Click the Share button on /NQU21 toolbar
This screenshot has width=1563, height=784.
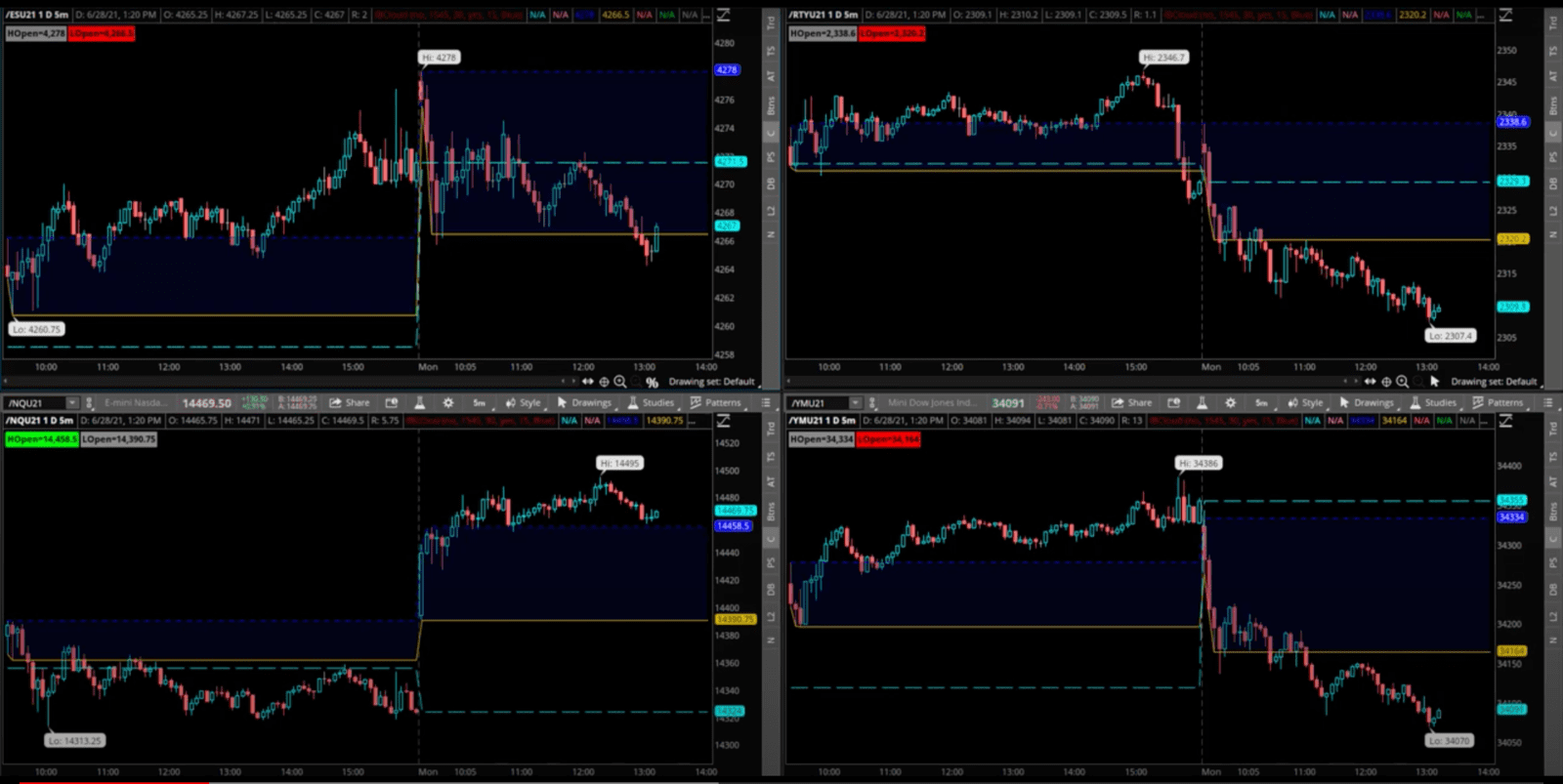click(350, 402)
